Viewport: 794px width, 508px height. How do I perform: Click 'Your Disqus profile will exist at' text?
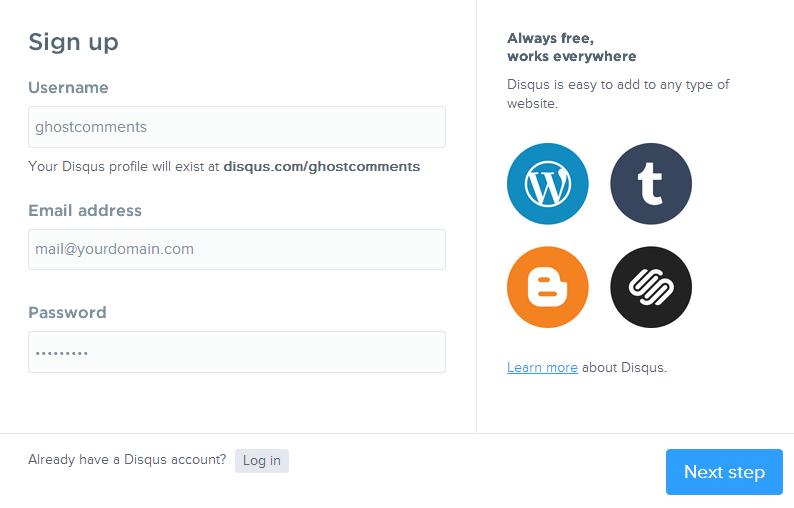123,166
